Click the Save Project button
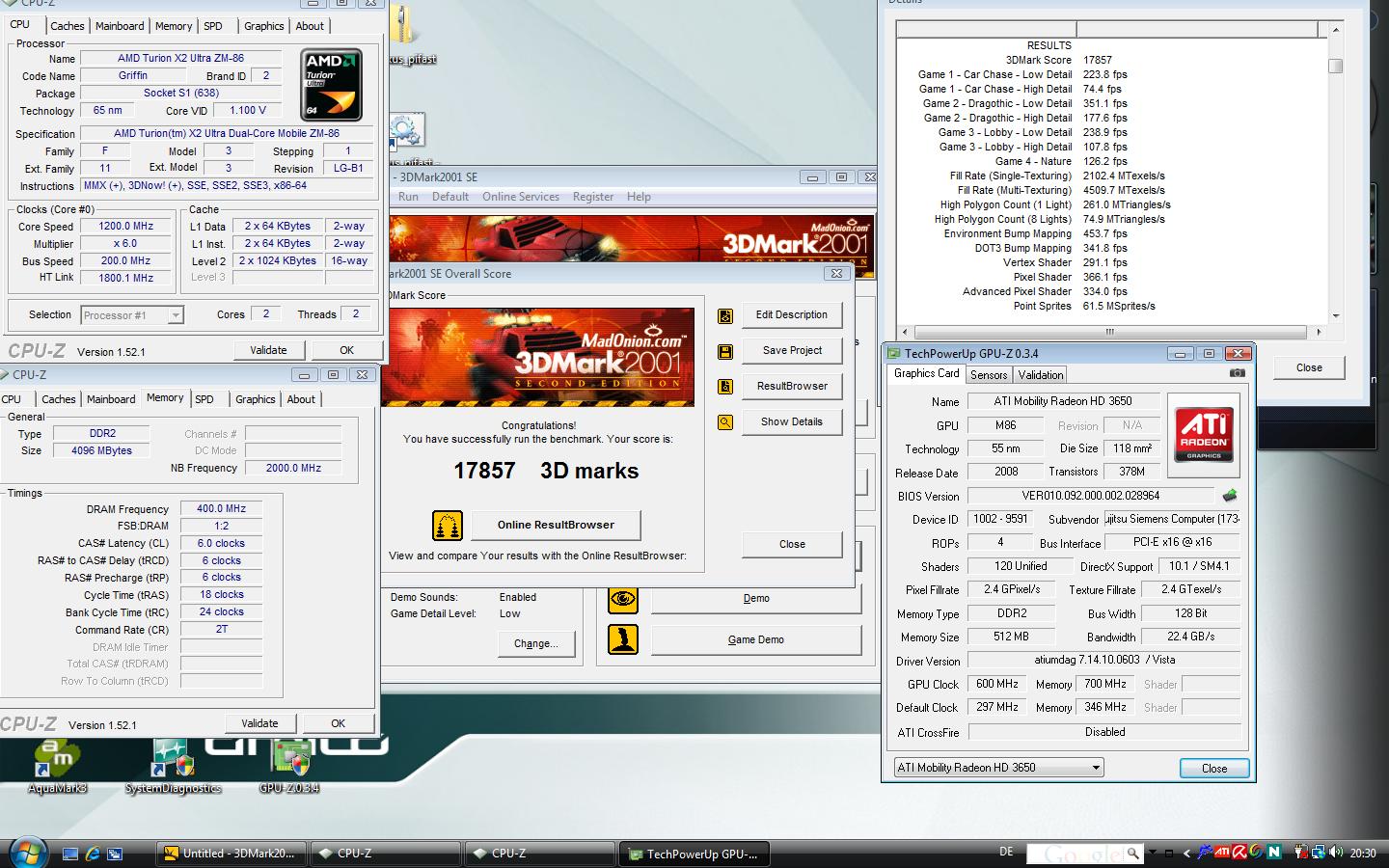 tap(792, 351)
